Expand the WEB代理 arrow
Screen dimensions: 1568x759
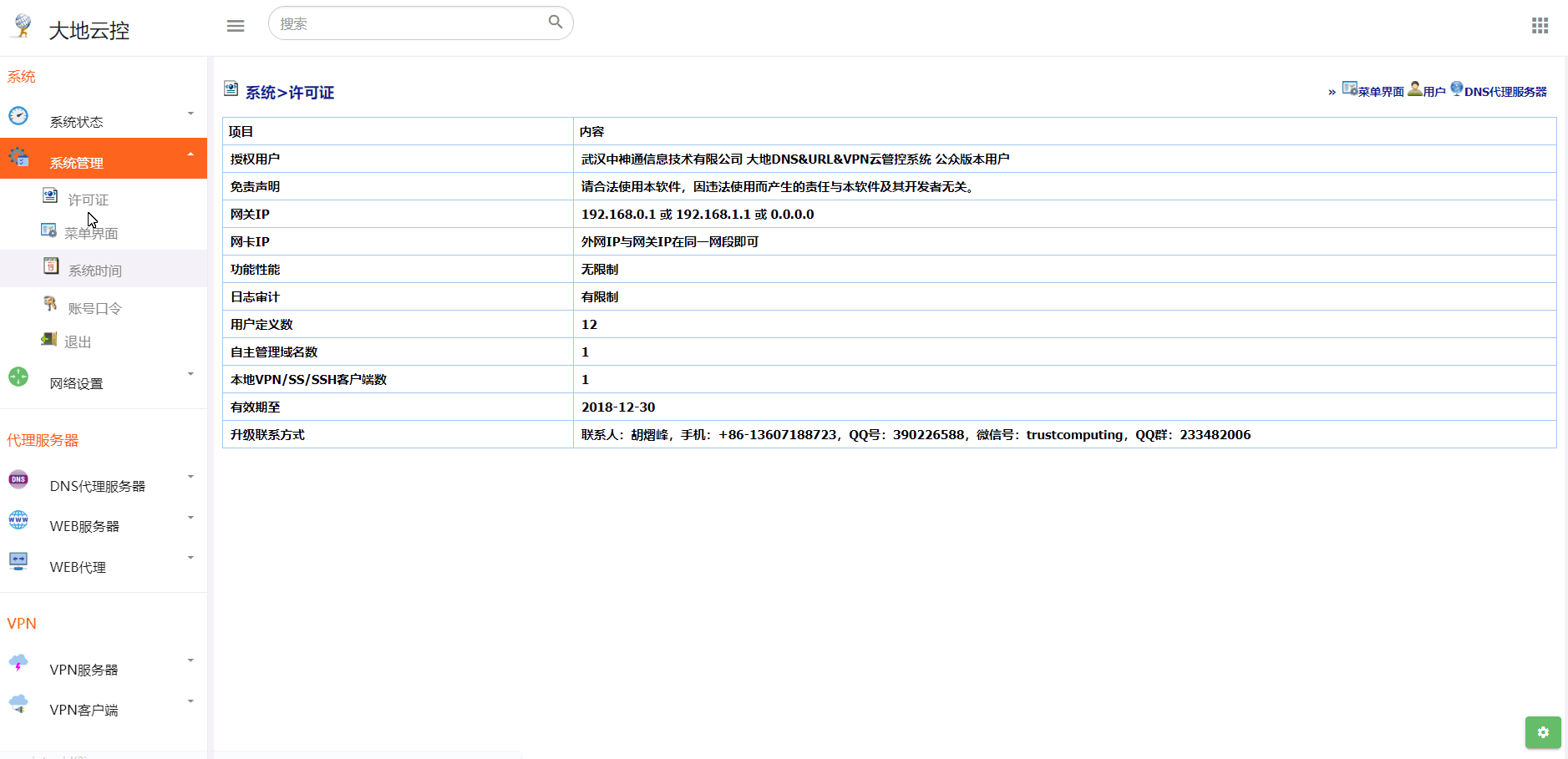(x=190, y=558)
